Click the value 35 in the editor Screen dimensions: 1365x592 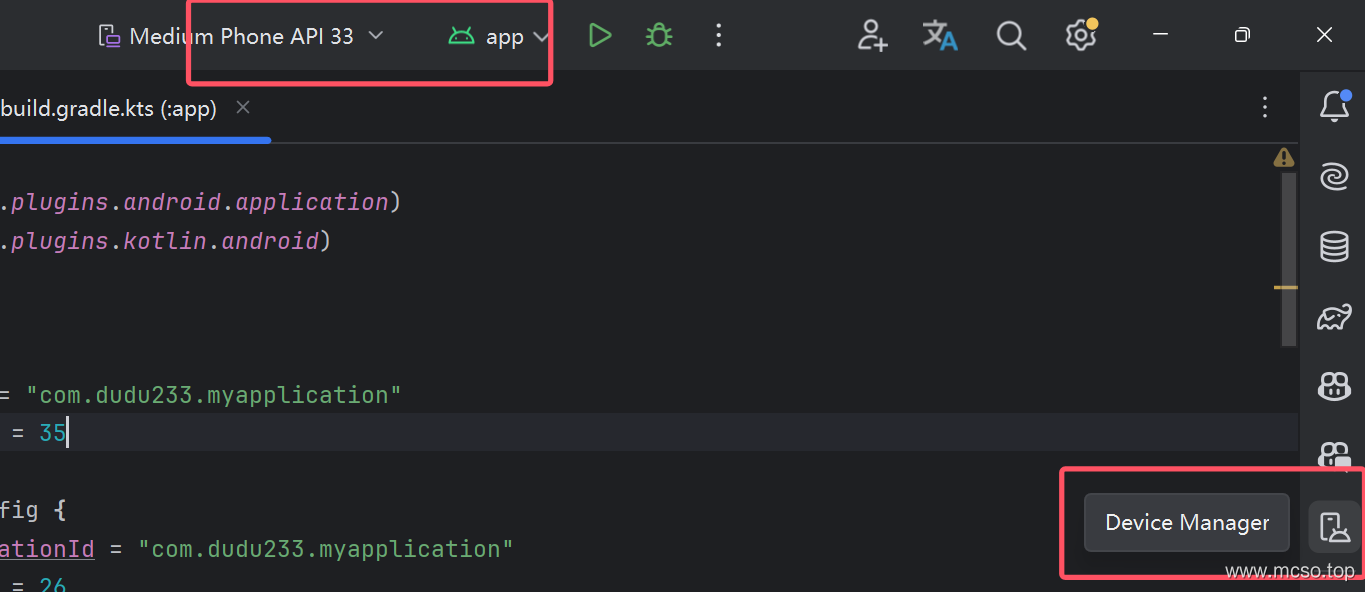point(52,433)
